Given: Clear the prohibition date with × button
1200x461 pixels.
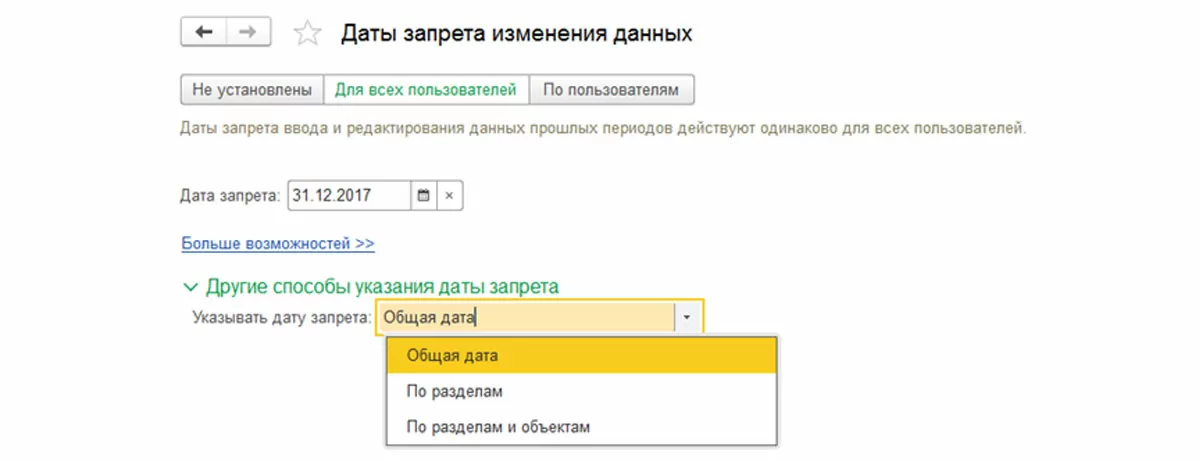Looking at the screenshot, I should click(449, 196).
